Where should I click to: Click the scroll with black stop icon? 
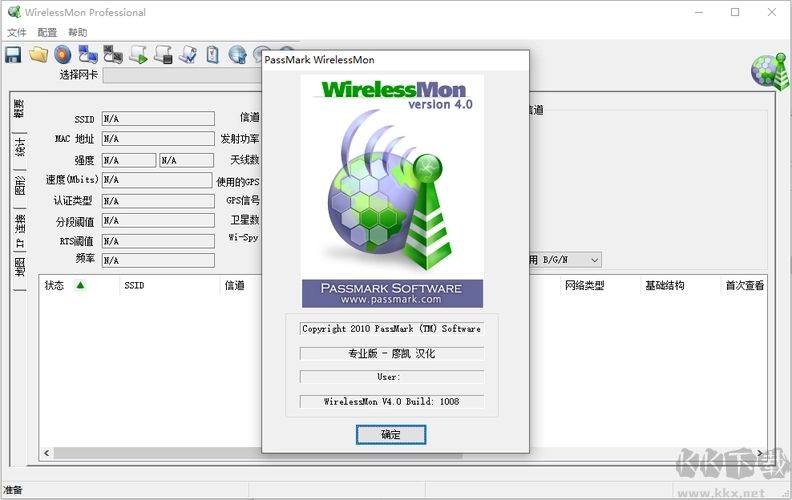[163, 55]
